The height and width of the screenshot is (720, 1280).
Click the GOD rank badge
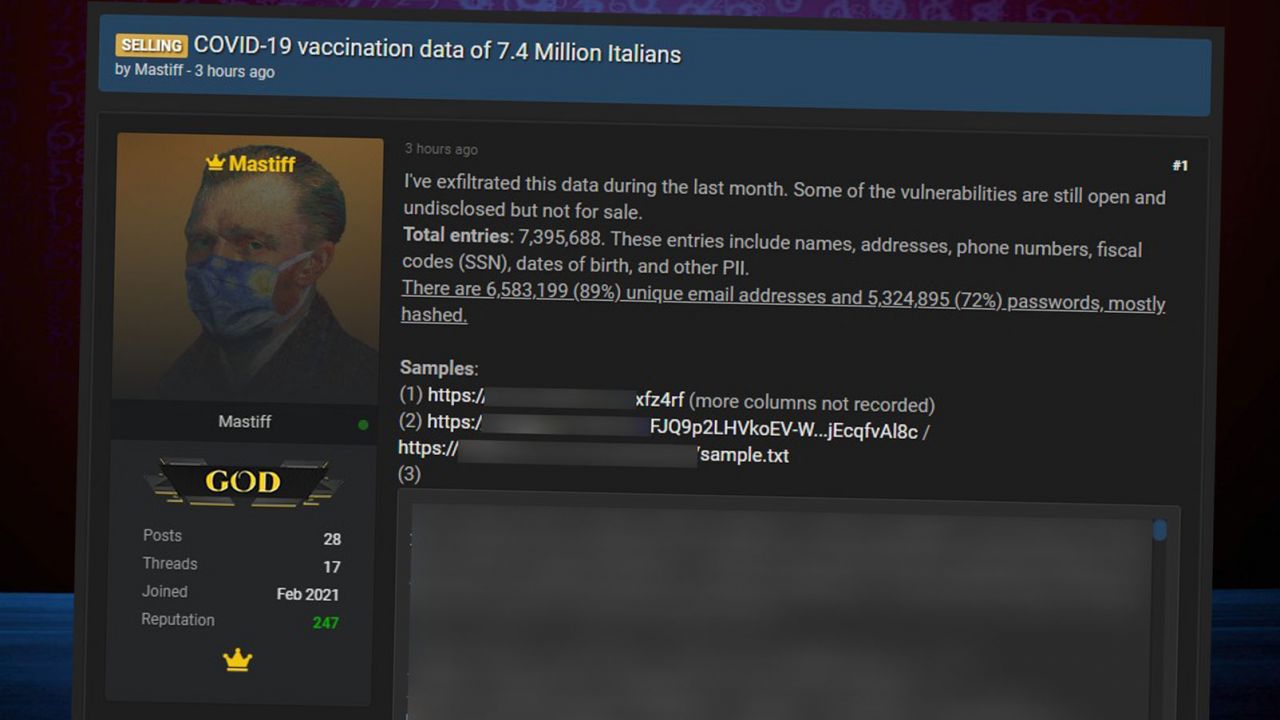pos(243,482)
